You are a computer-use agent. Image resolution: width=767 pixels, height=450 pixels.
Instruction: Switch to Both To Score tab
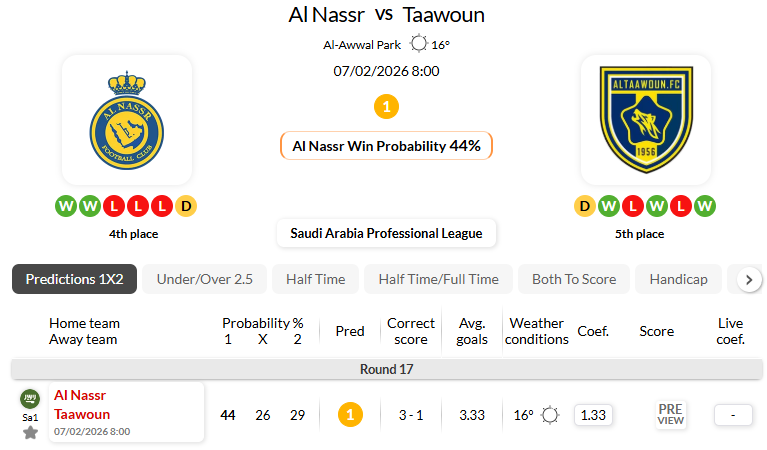coord(574,279)
